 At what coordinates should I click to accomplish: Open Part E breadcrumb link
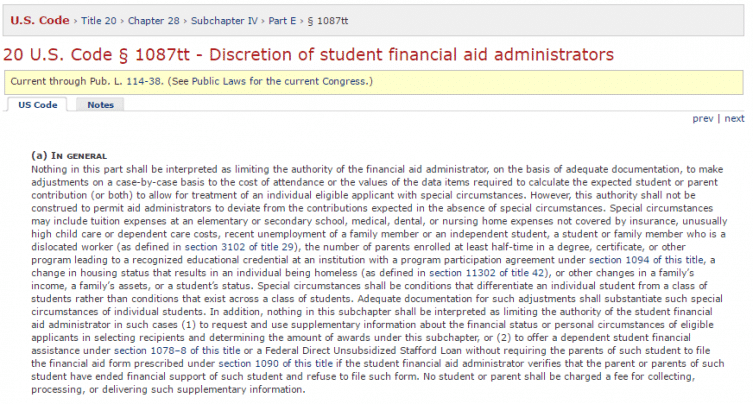click(282, 21)
